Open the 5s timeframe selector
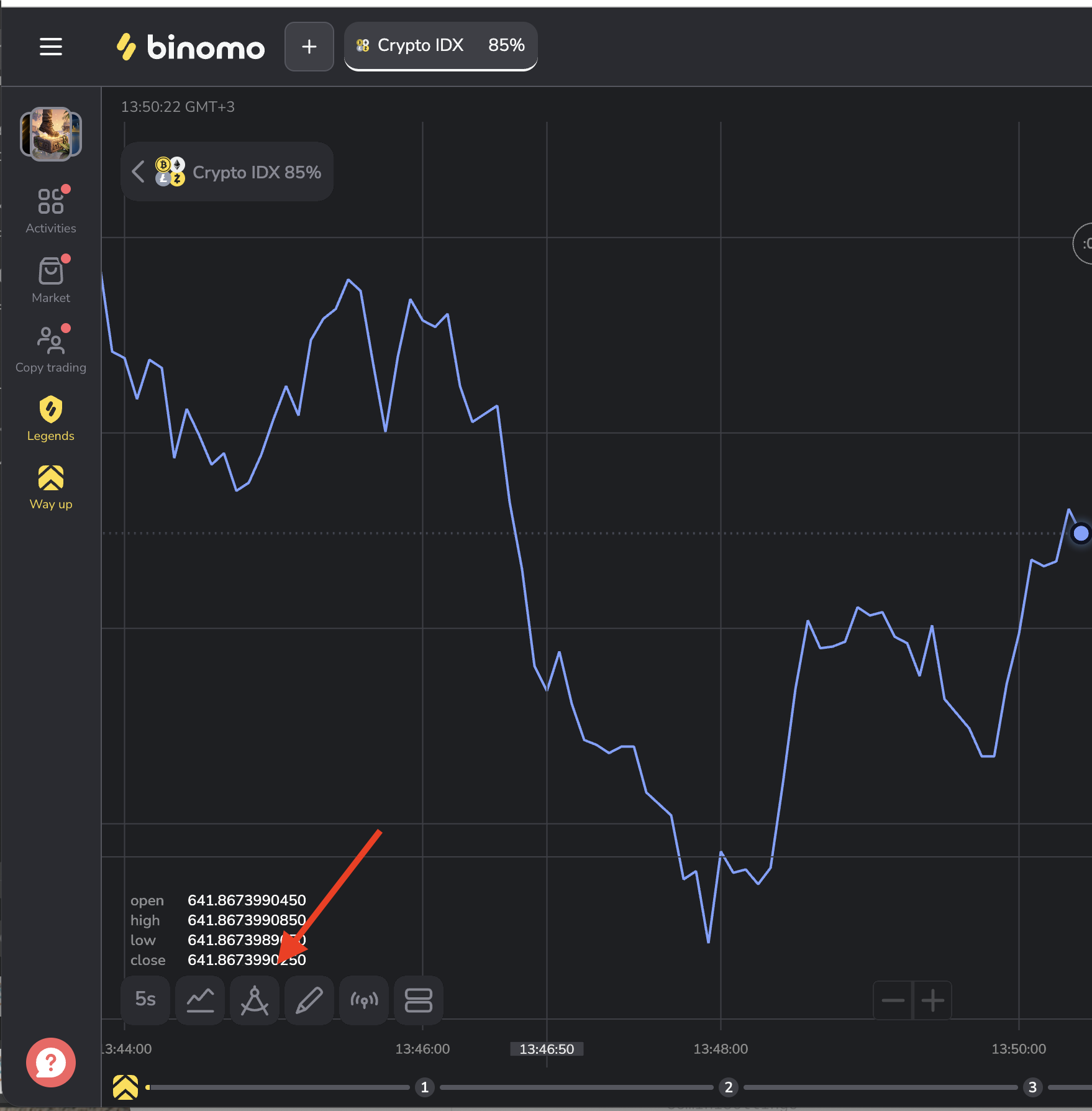Screen dimensions: 1092x1111 (145, 999)
